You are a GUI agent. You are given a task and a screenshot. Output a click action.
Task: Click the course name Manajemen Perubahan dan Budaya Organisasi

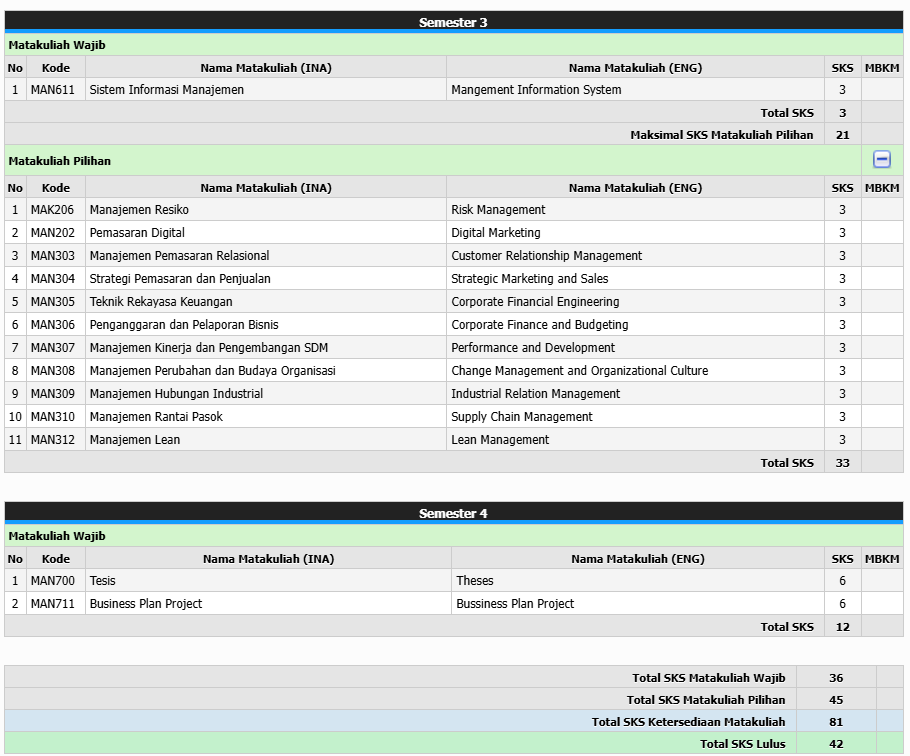[212, 371]
